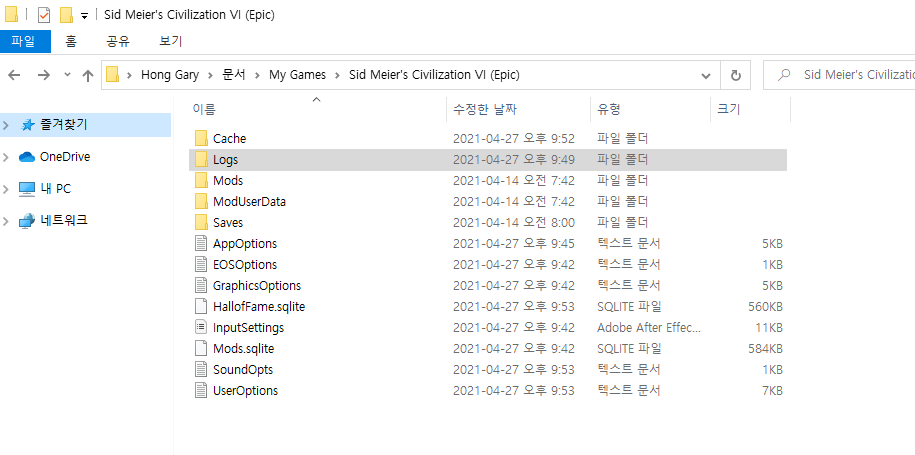This screenshot has height=455, width=915.
Task: Open breadcrumb chevron after 문서
Action: [x=257, y=75]
